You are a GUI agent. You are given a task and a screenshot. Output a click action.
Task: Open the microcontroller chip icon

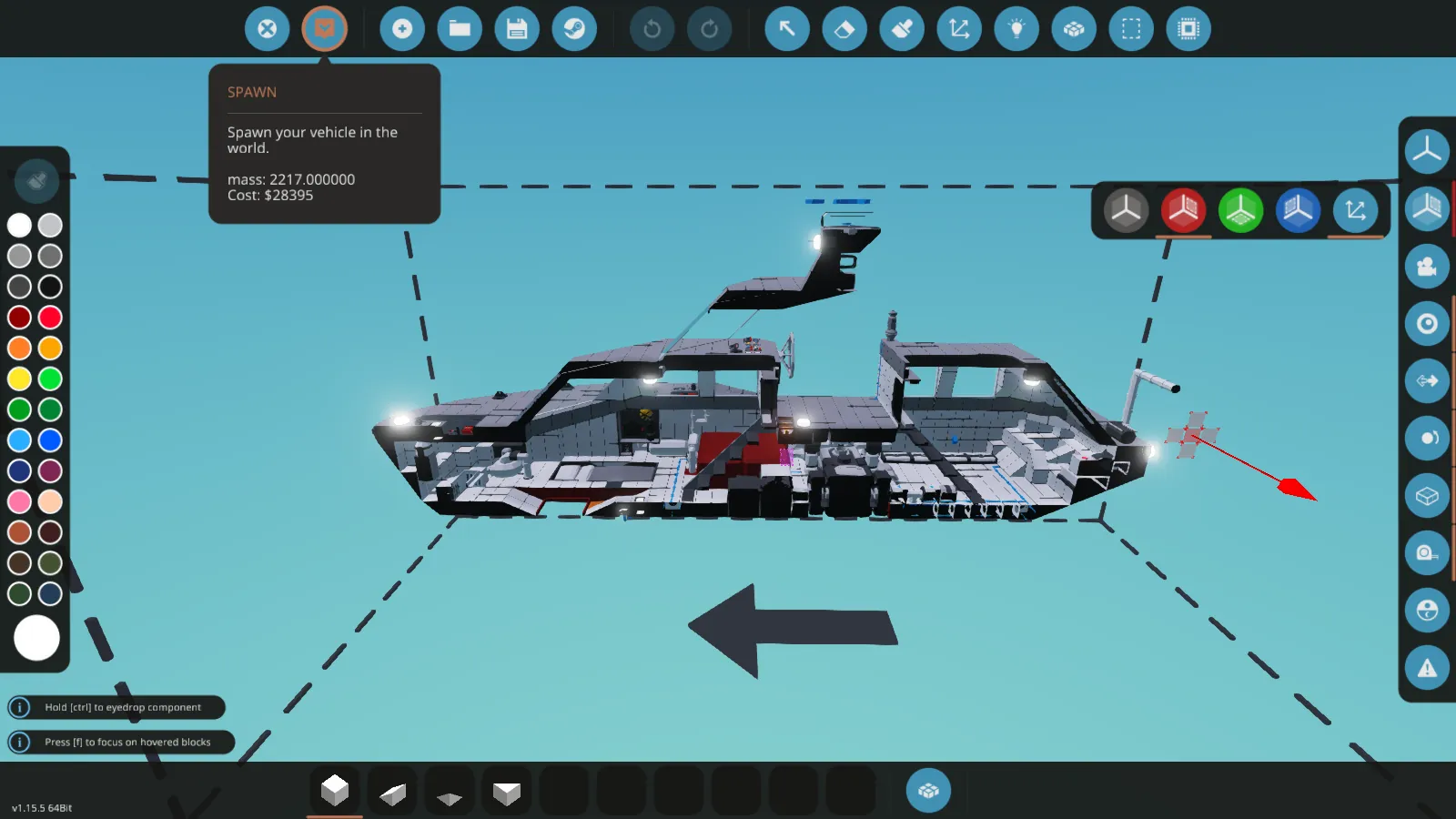click(1188, 29)
